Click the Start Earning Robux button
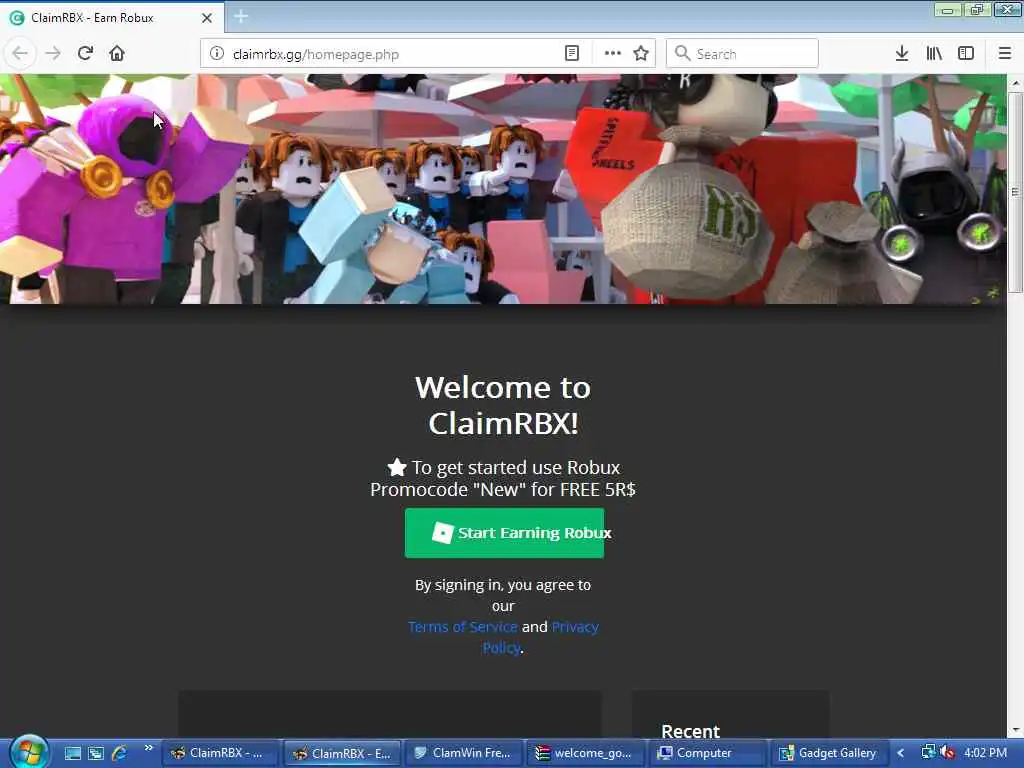The height and width of the screenshot is (768, 1024). pos(504,533)
